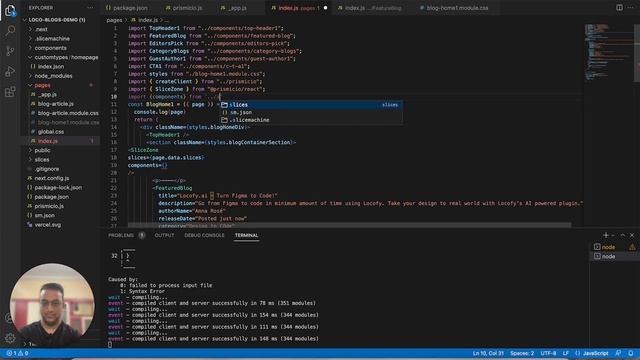Screen dimensions: 640x360
Task: Change indentation via Spaces: 2
Action: tap(522, 353)
